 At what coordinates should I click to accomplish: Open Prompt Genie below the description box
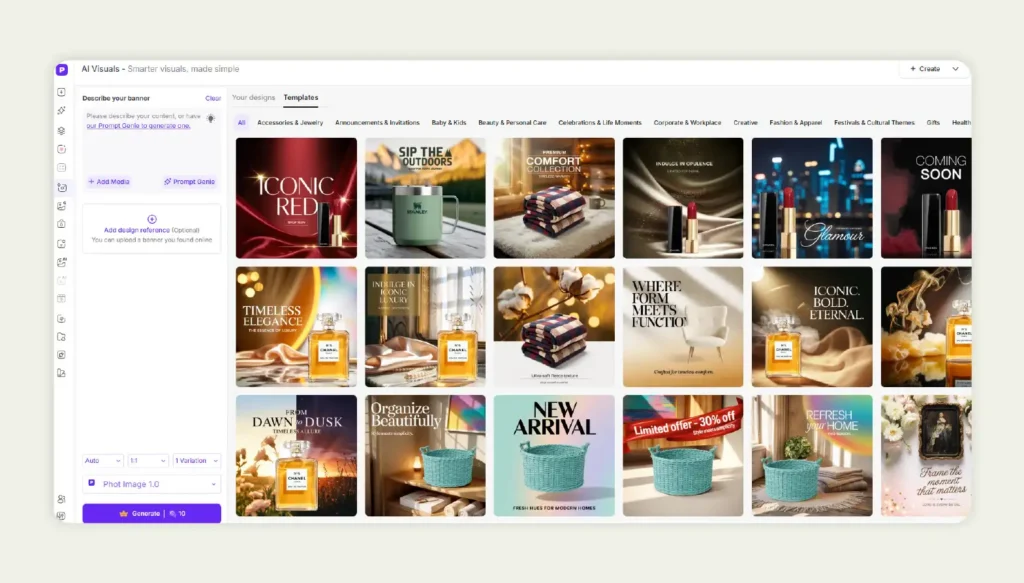[x=190, y=181]
